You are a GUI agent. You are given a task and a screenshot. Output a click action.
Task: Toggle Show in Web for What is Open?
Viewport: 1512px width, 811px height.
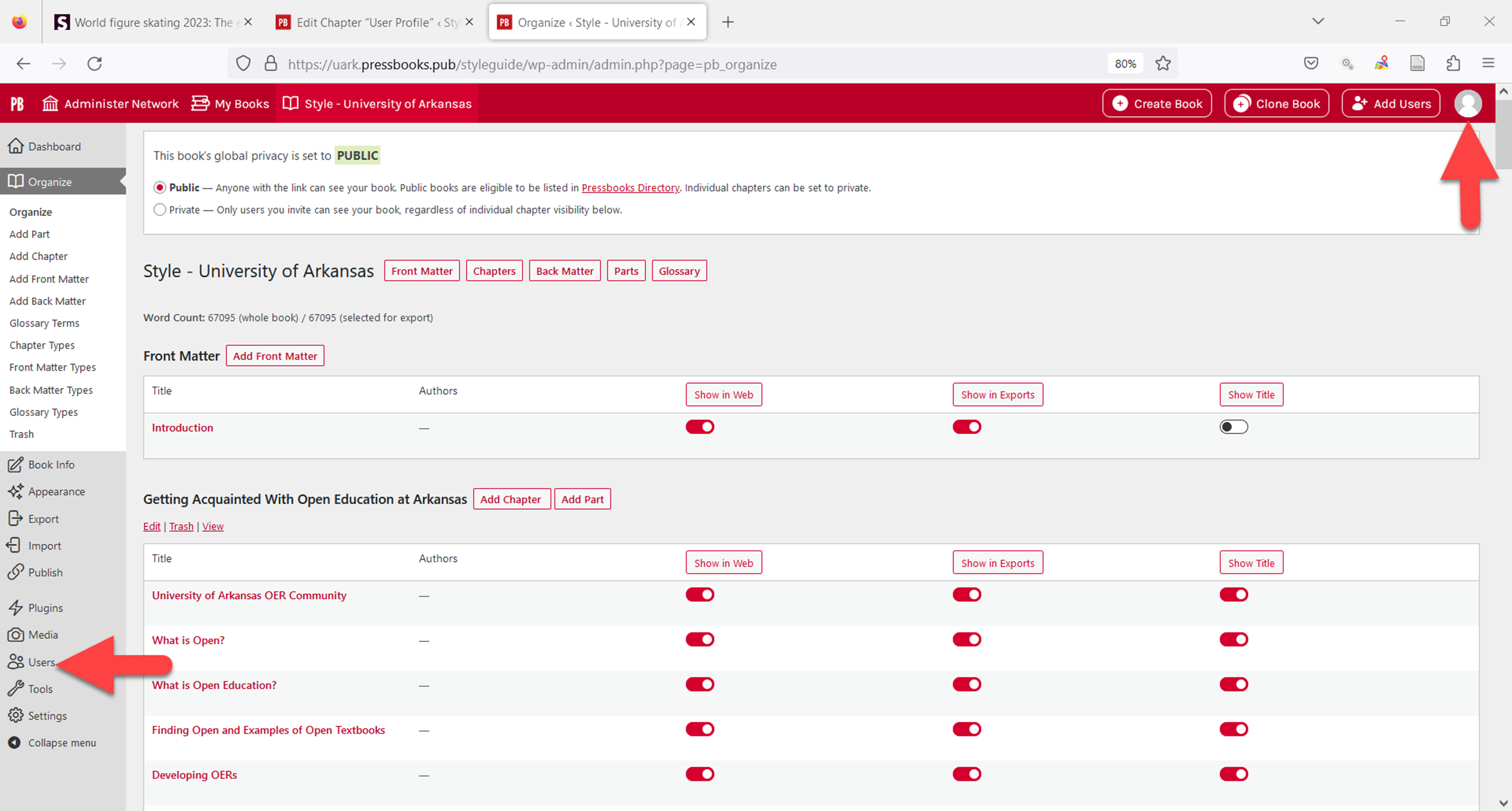[700, 640]
